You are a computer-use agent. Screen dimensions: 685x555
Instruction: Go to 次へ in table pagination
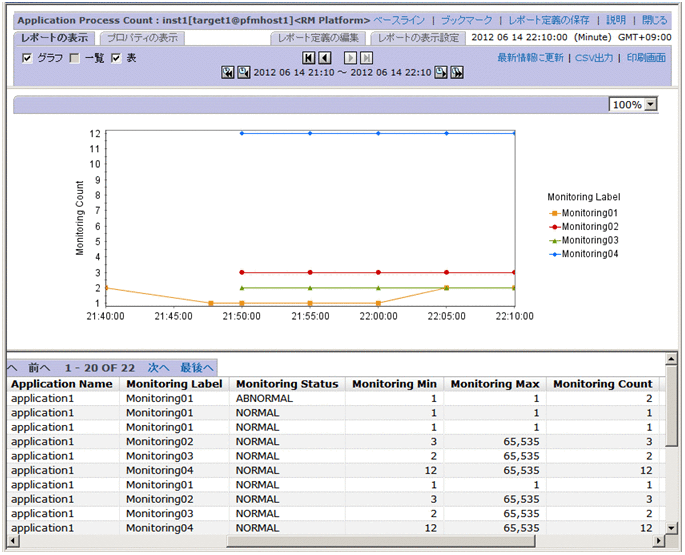pos(159,368)
